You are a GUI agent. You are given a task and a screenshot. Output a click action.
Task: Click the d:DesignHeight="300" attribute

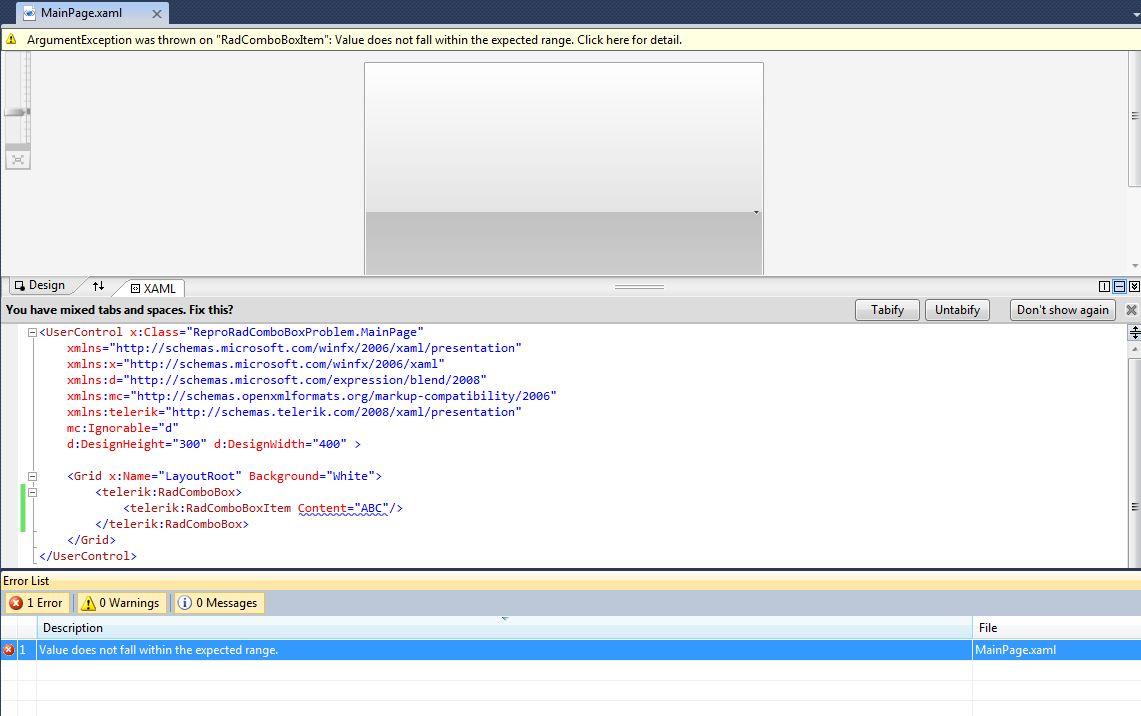137,445
